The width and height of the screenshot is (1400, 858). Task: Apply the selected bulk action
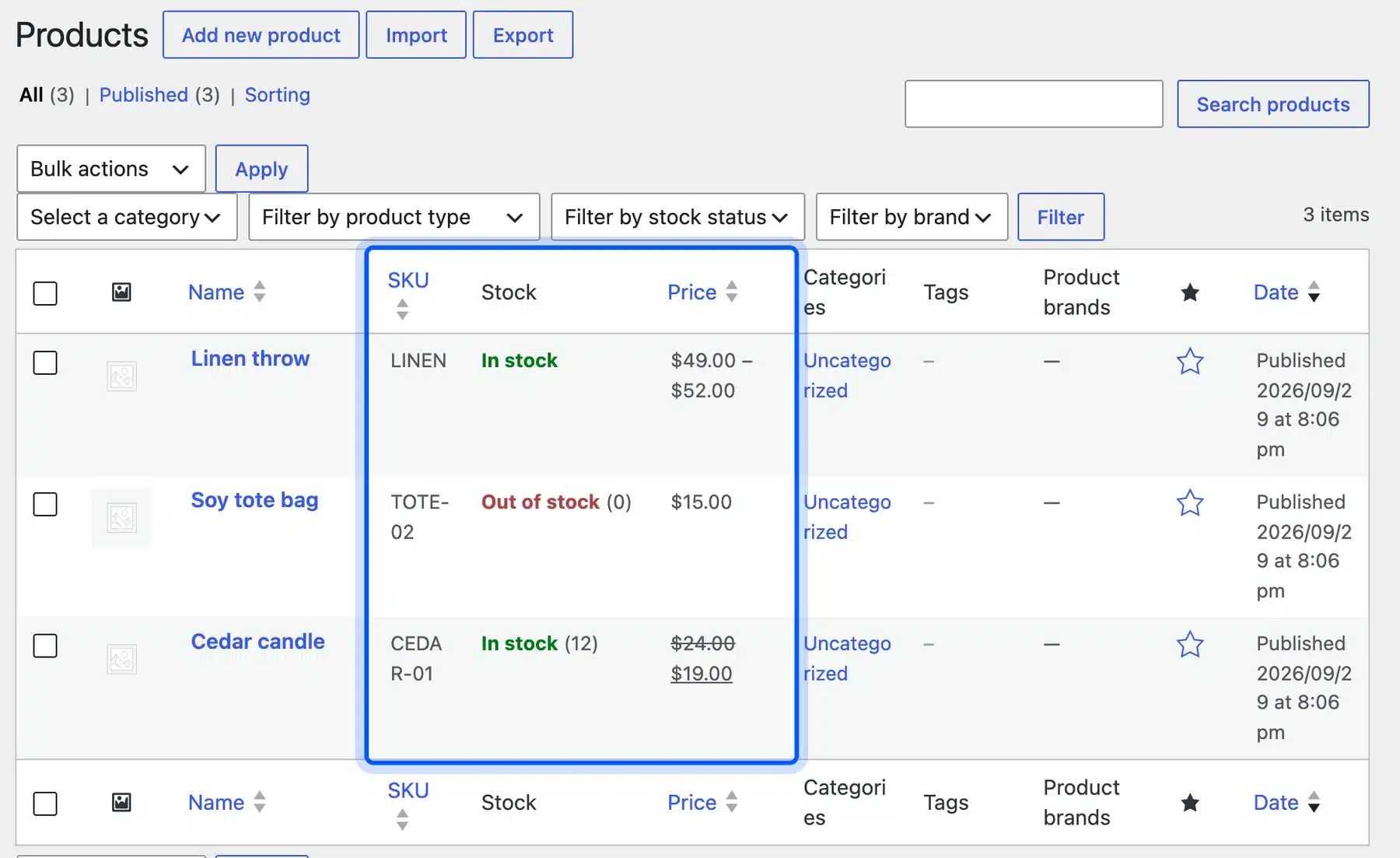tap(261, 169)
